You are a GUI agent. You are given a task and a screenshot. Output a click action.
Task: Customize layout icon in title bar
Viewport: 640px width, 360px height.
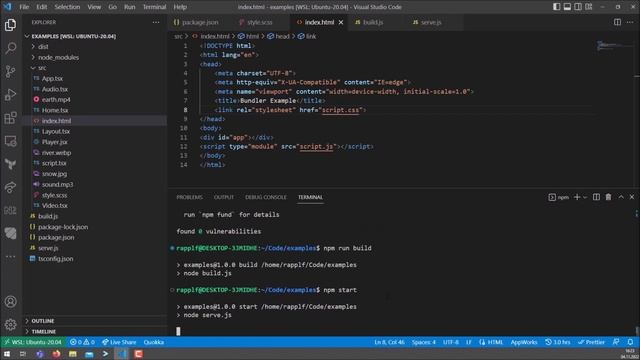click(x=589, y=7)
